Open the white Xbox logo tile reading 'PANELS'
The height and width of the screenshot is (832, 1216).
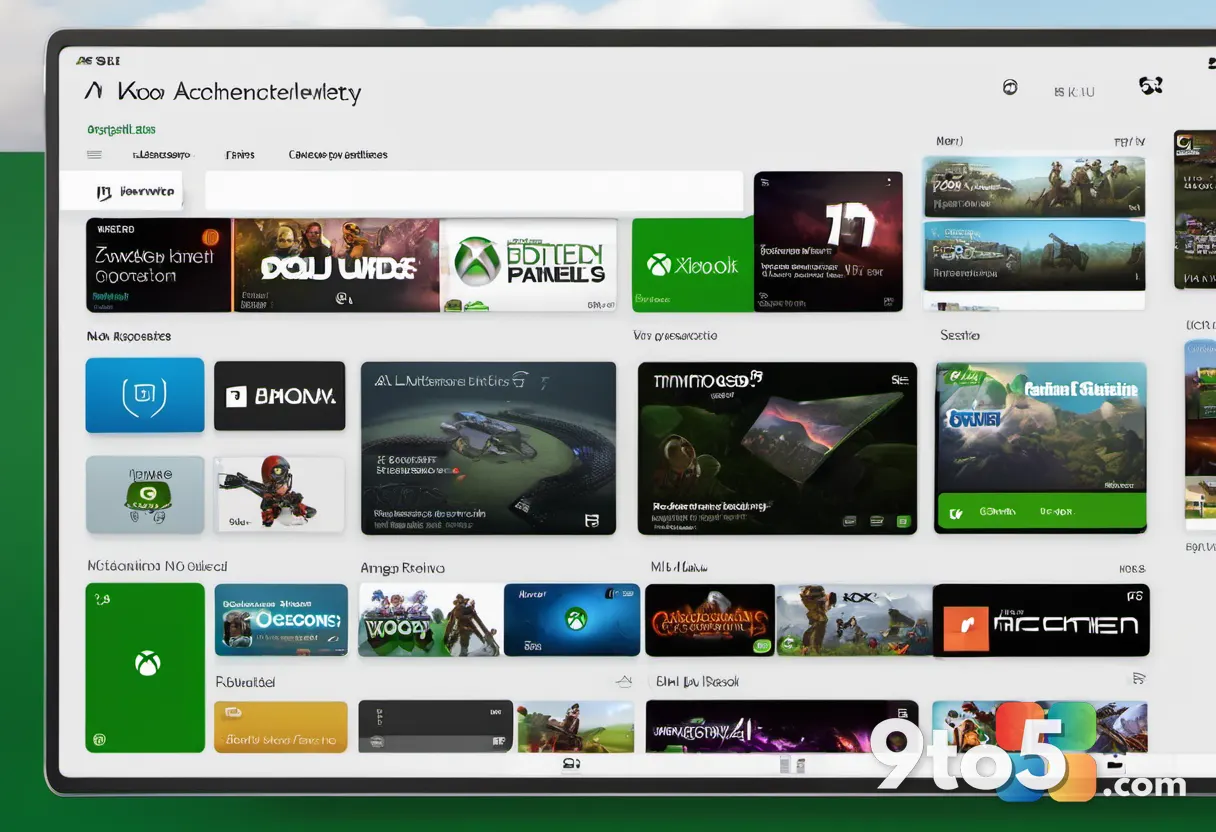(529, 265)
